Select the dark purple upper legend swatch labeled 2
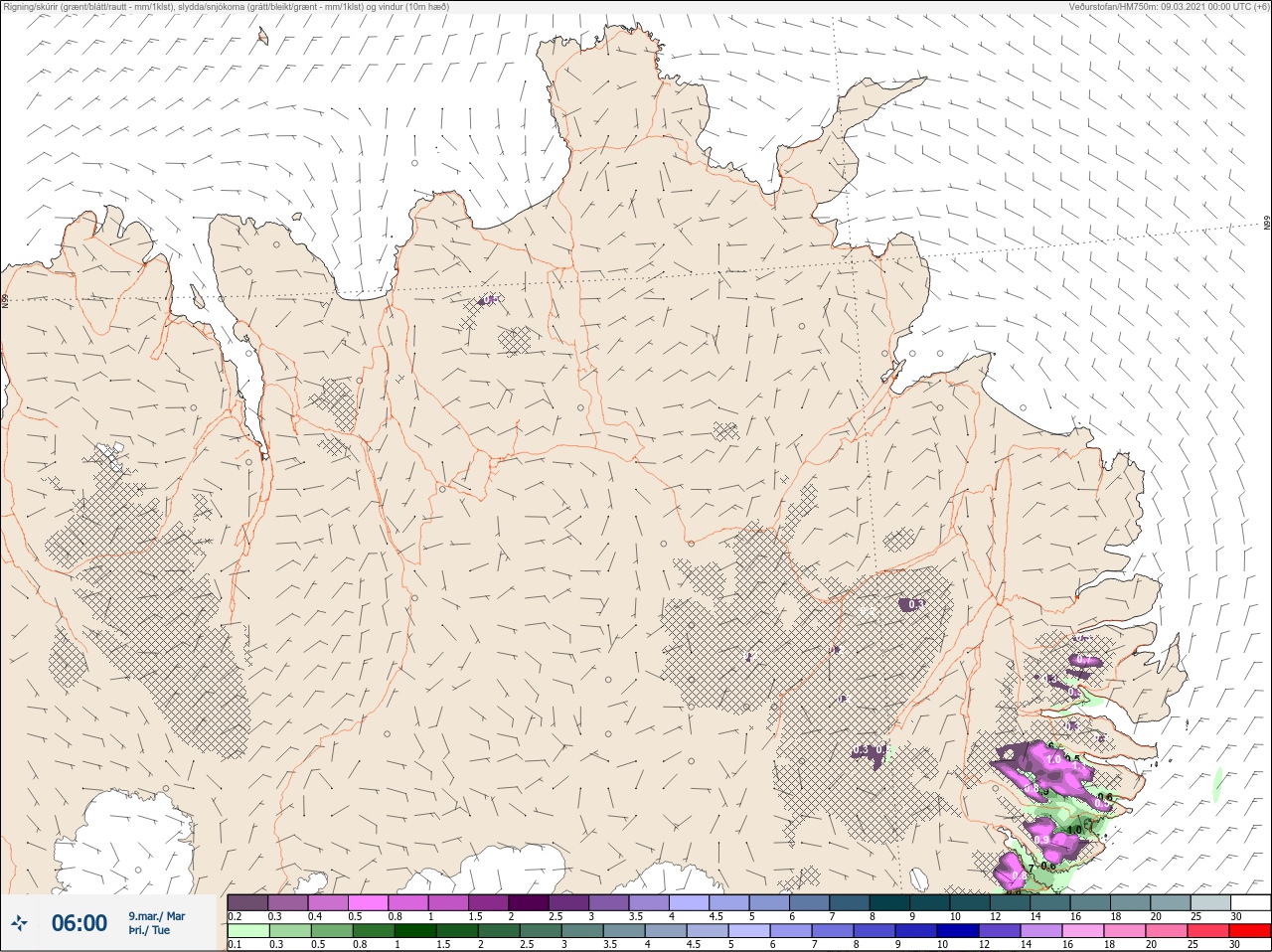Image resolution: width=1272 pixels, height=952 pixels. [529, 902]
